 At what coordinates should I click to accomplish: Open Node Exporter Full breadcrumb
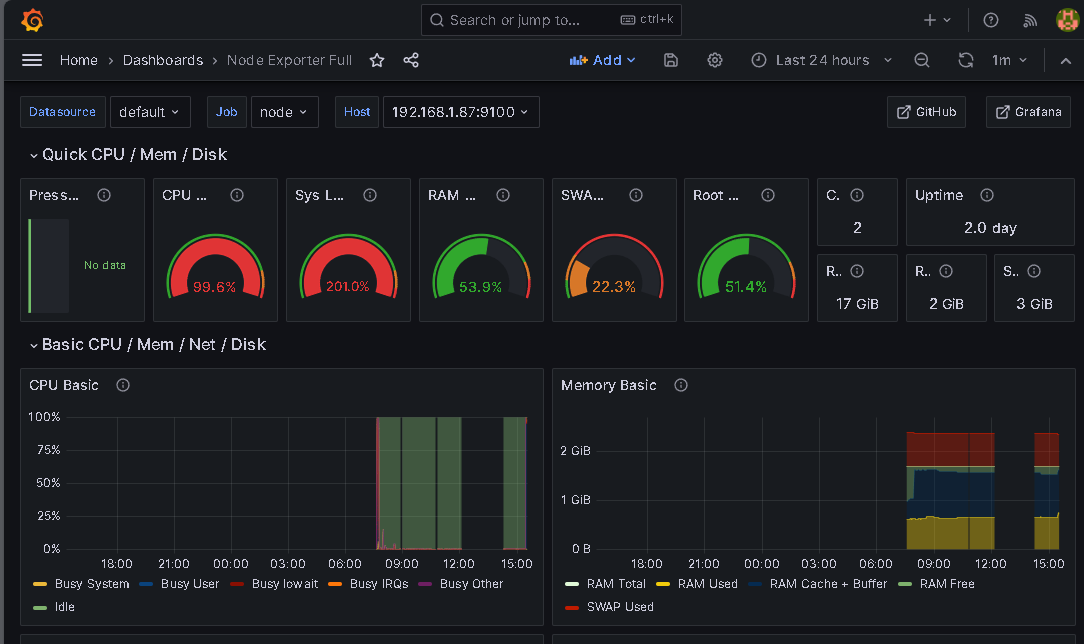coord(290,60)
